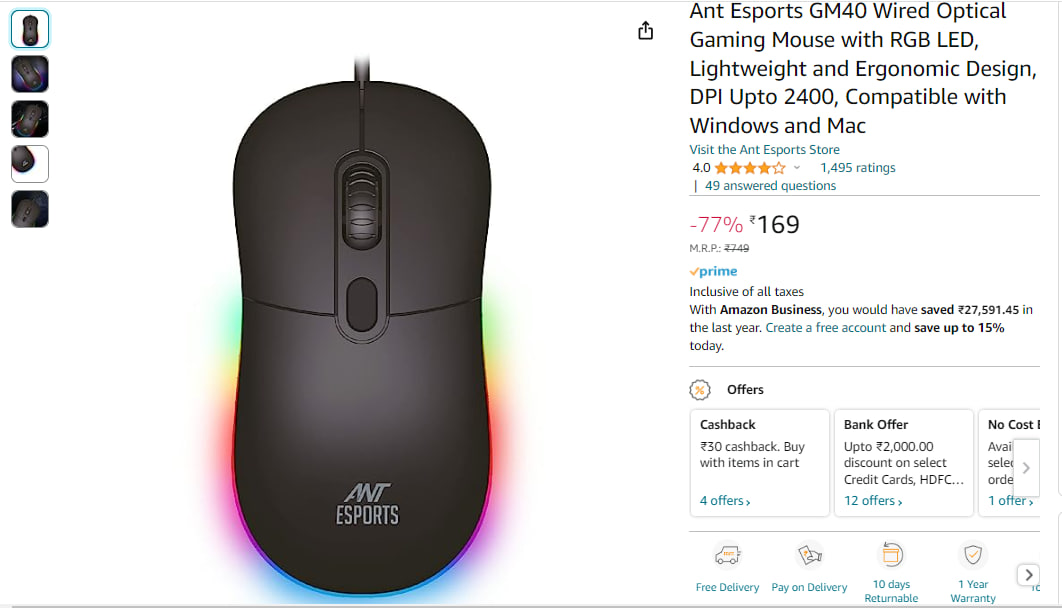Select the last product thumbnail
The width and height of the screenshot is (1062, 608).
click(x=30, y=209)
